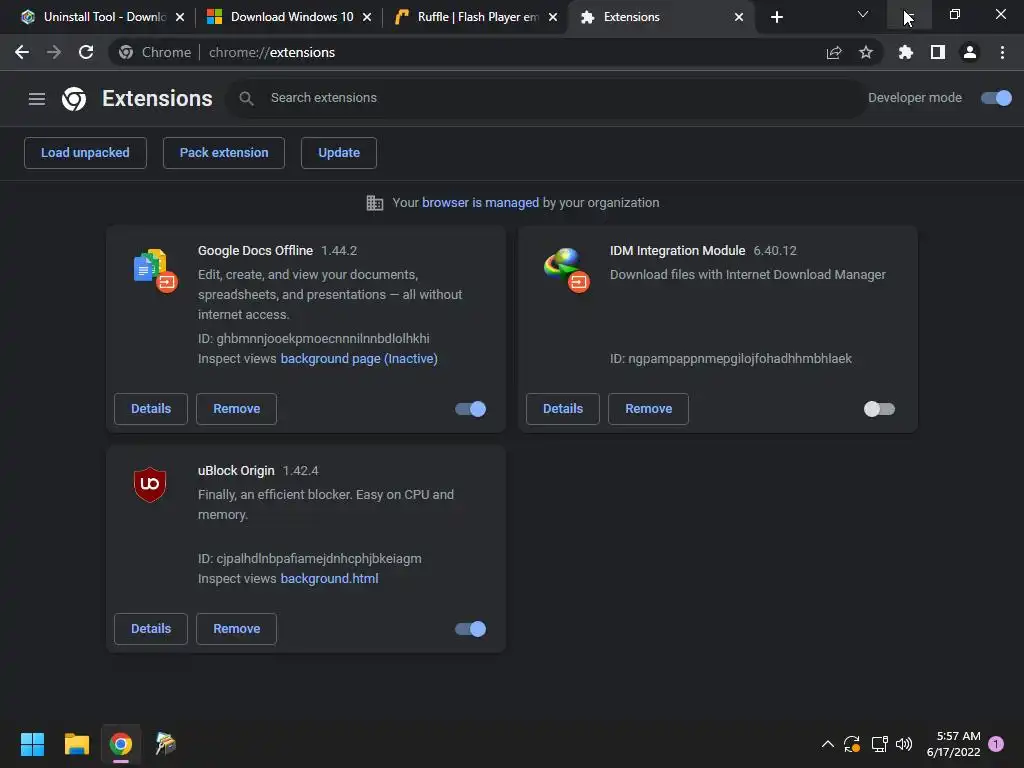Click the browser forward arrow

coord(54,52)
